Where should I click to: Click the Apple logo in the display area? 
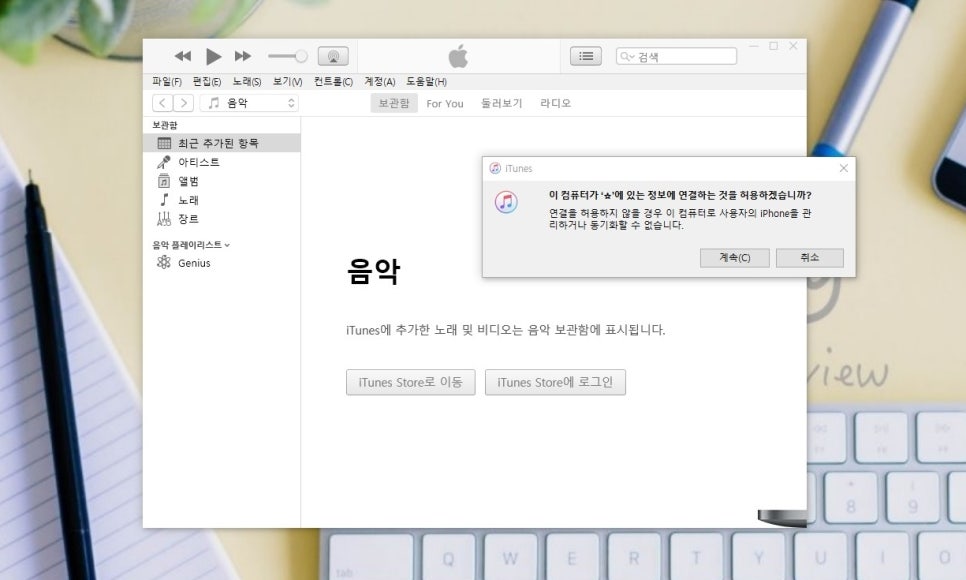tap(458, 56)
